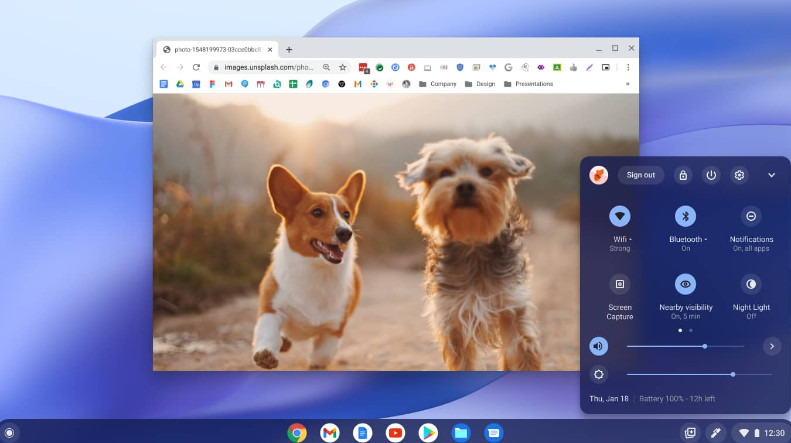This screenshot has height=443, width=791.
Task: Toggle Bluetooth off
Action: point(685,216)
